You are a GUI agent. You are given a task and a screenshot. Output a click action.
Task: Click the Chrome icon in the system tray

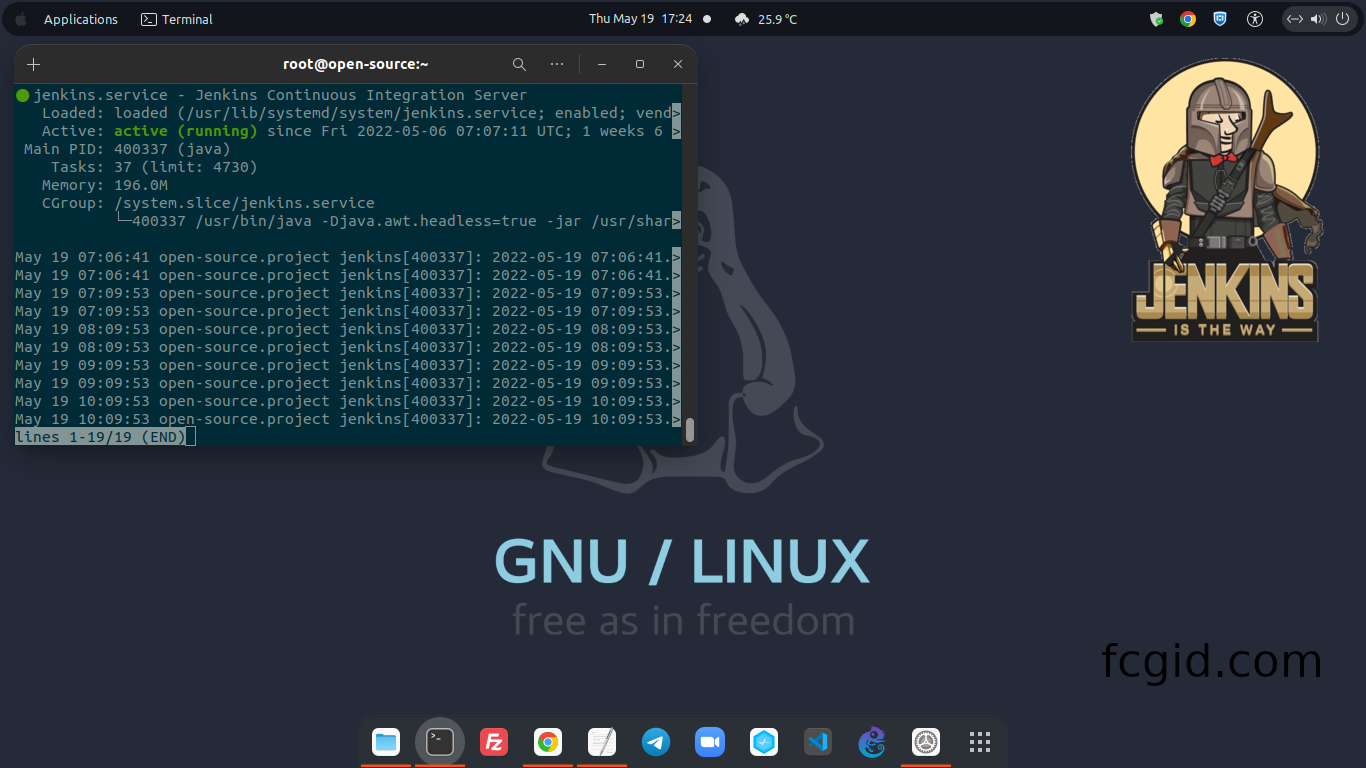click(1188, 19)
